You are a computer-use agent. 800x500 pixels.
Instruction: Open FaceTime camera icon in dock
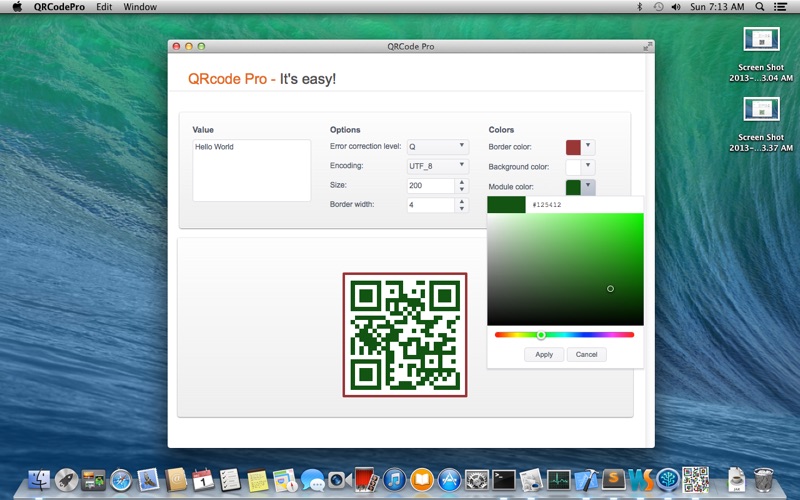pyautogui.click(x=339, y=480)
